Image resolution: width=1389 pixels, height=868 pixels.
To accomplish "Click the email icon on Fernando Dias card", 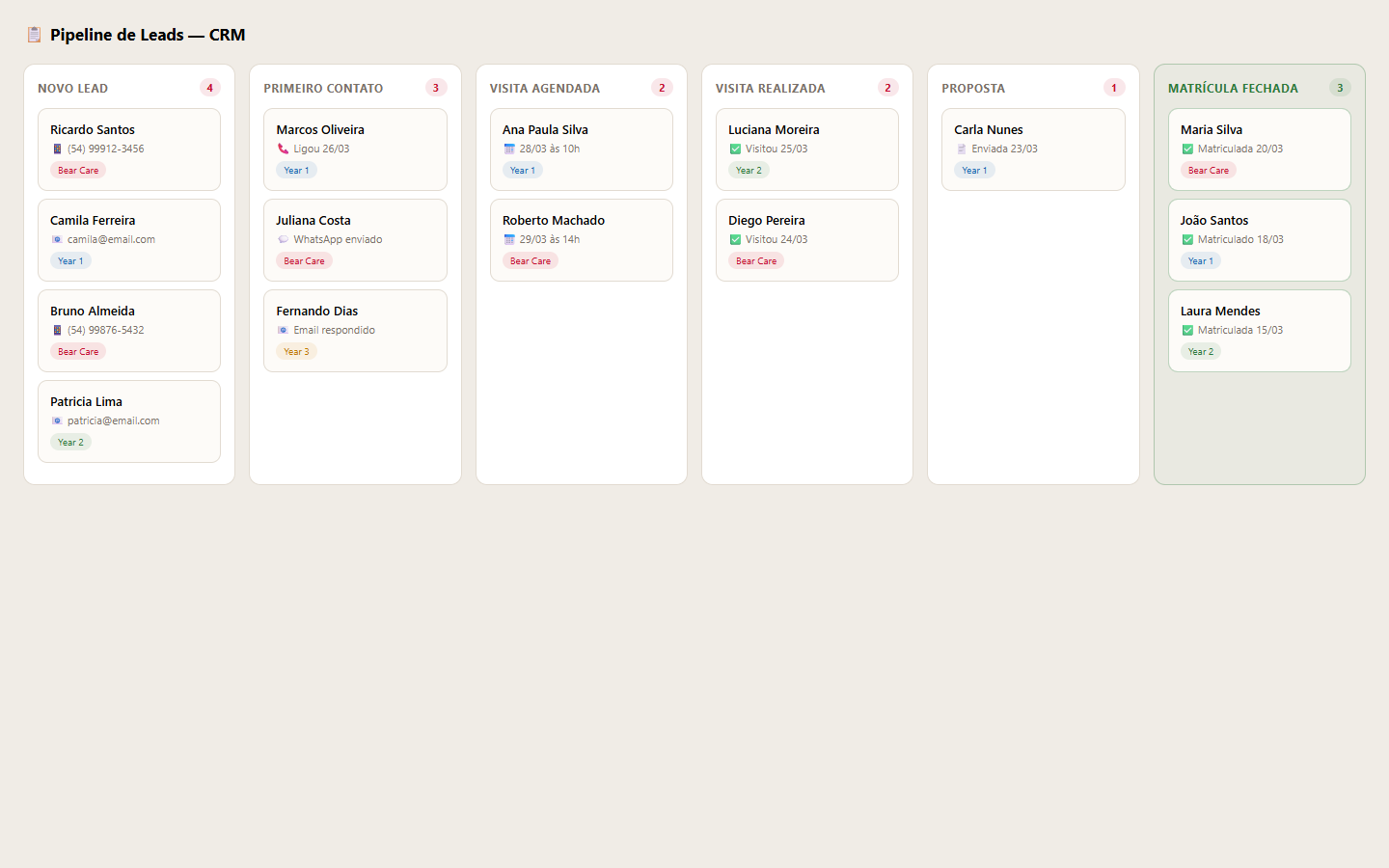I will click(283, 330).
